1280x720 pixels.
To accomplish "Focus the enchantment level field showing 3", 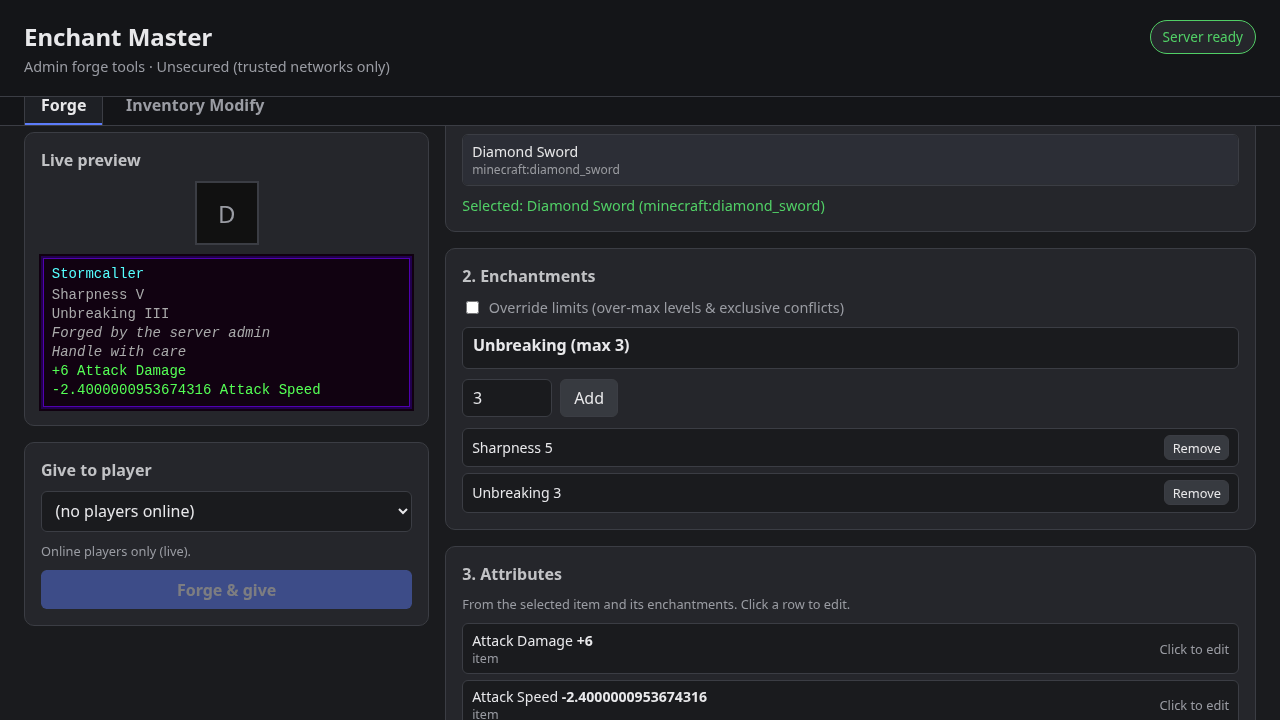I will (x=507, y=398).
